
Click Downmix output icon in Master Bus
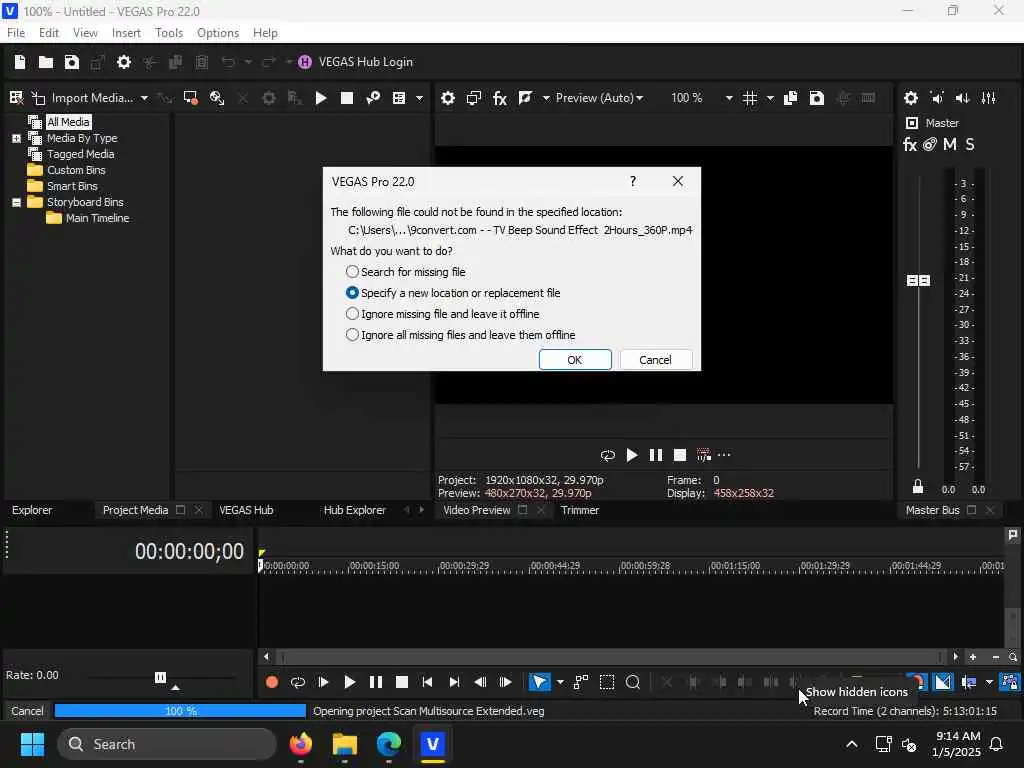[937, 98]
